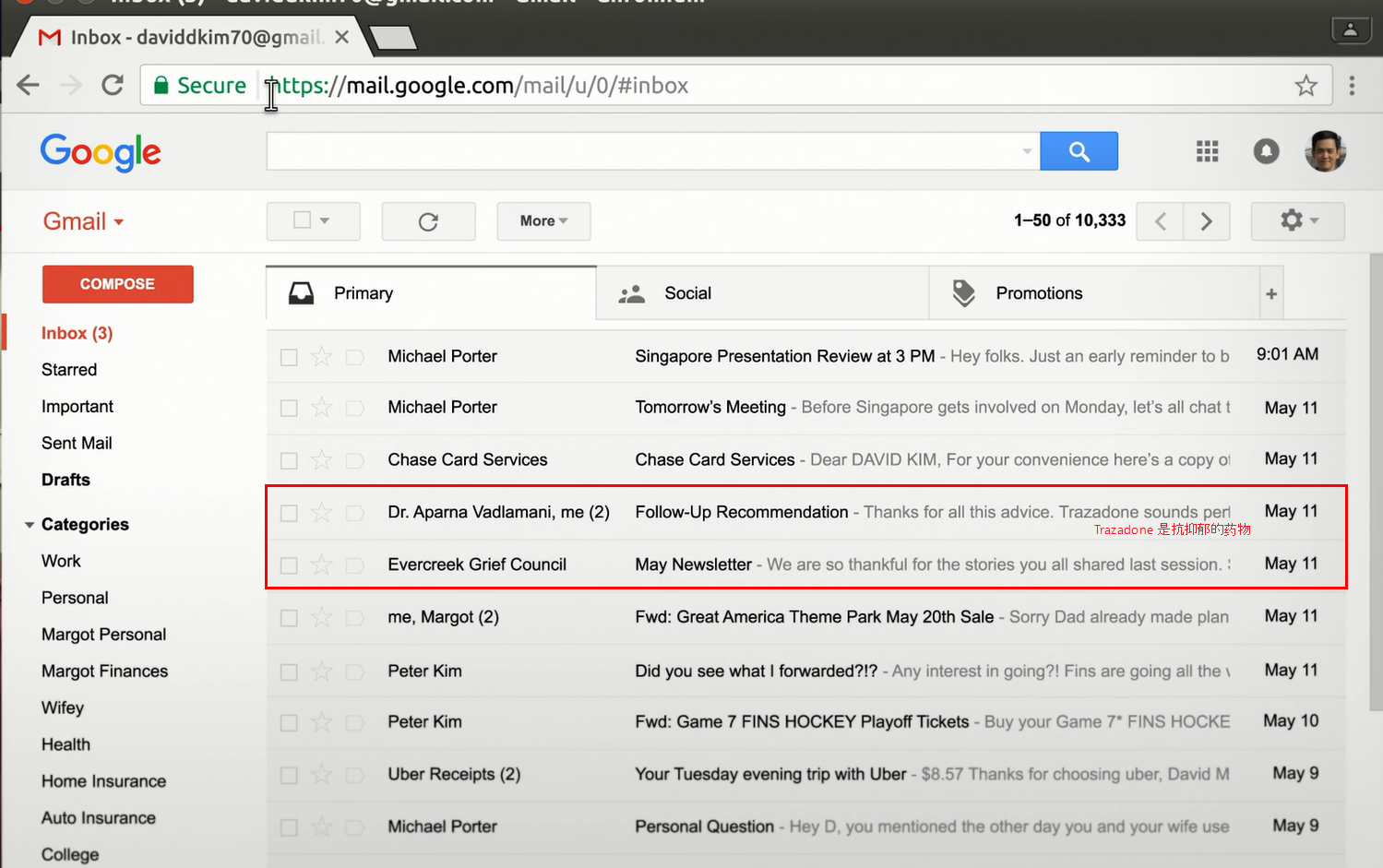Screen dimensions: 1383x868
Task: Go to next page of emails
Action: pyautogui.click(x=1206, y=221)
